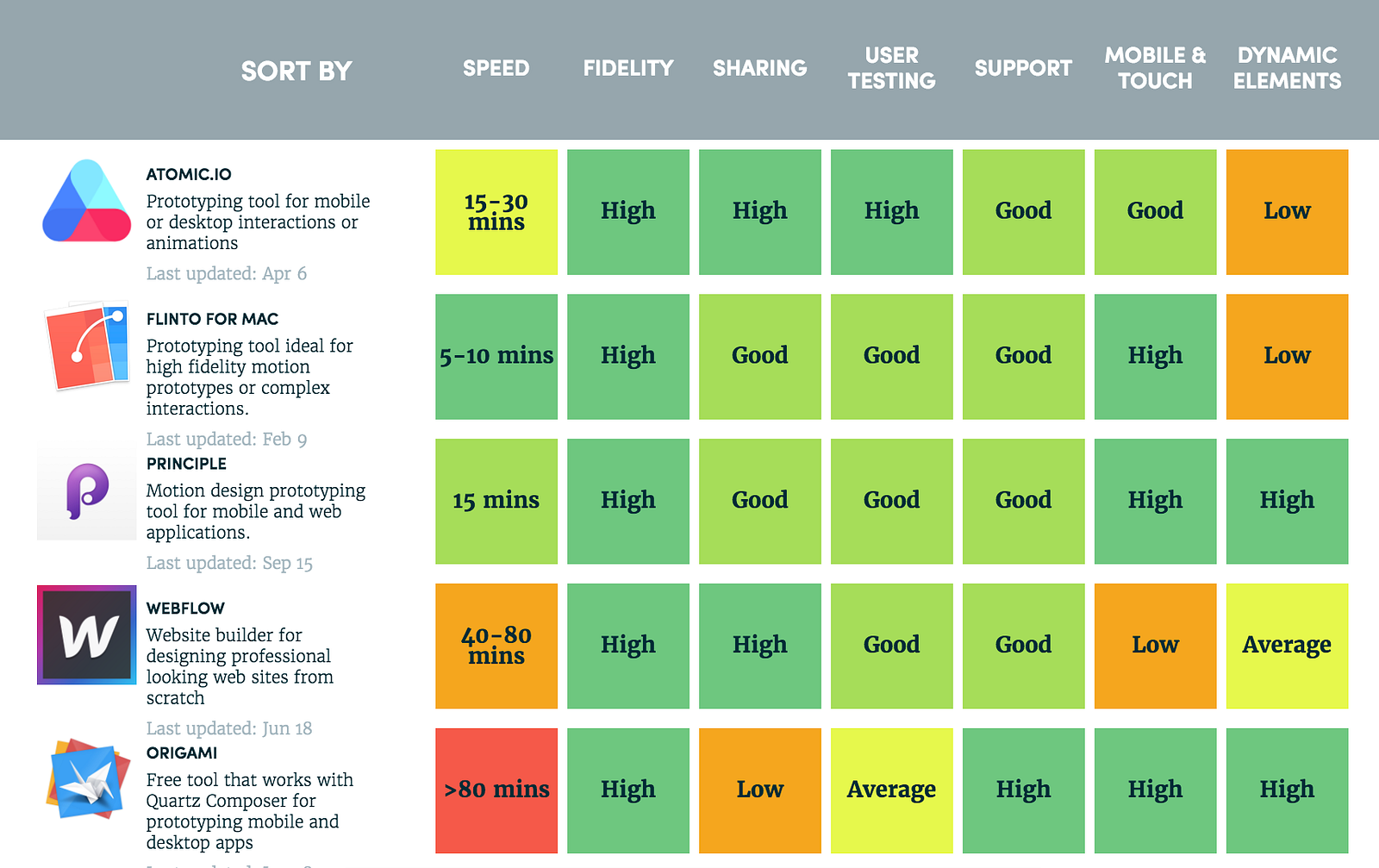
Task: Click the Atomic.io triangle logo icon
Action: tap(85, 200)
